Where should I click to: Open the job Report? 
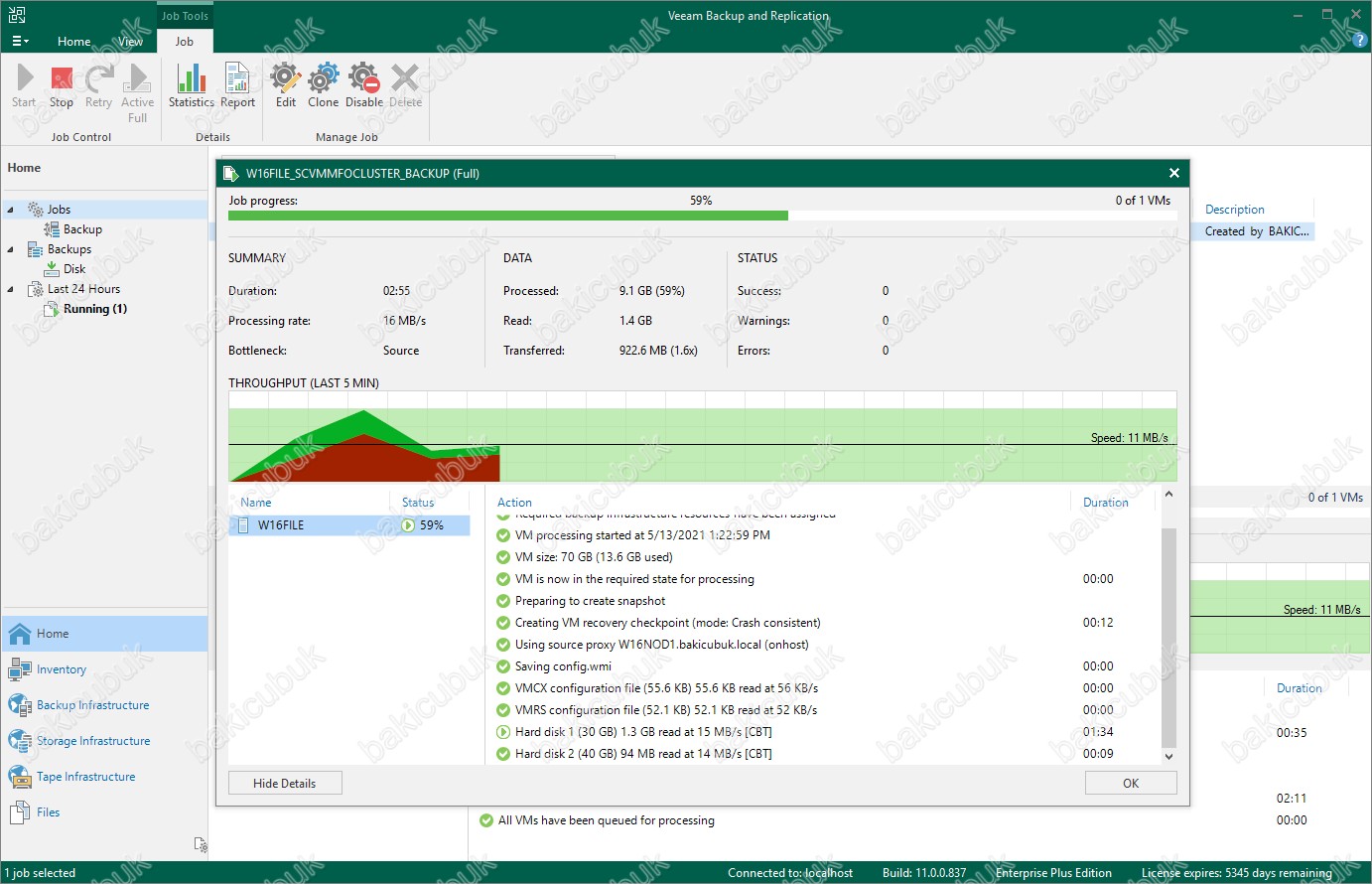click(237, 85)
